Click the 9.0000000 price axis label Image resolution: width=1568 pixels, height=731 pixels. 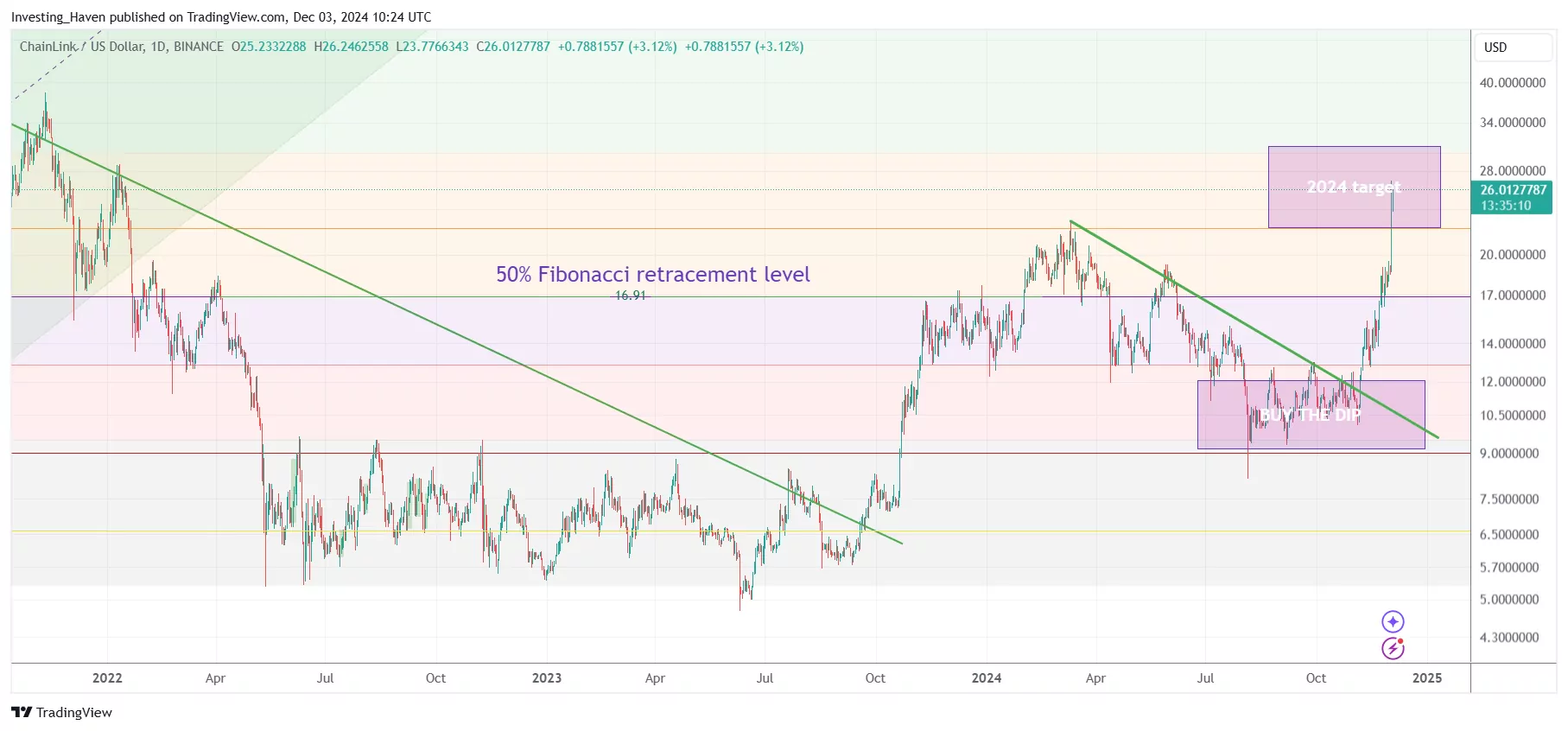pos(1509,454)
